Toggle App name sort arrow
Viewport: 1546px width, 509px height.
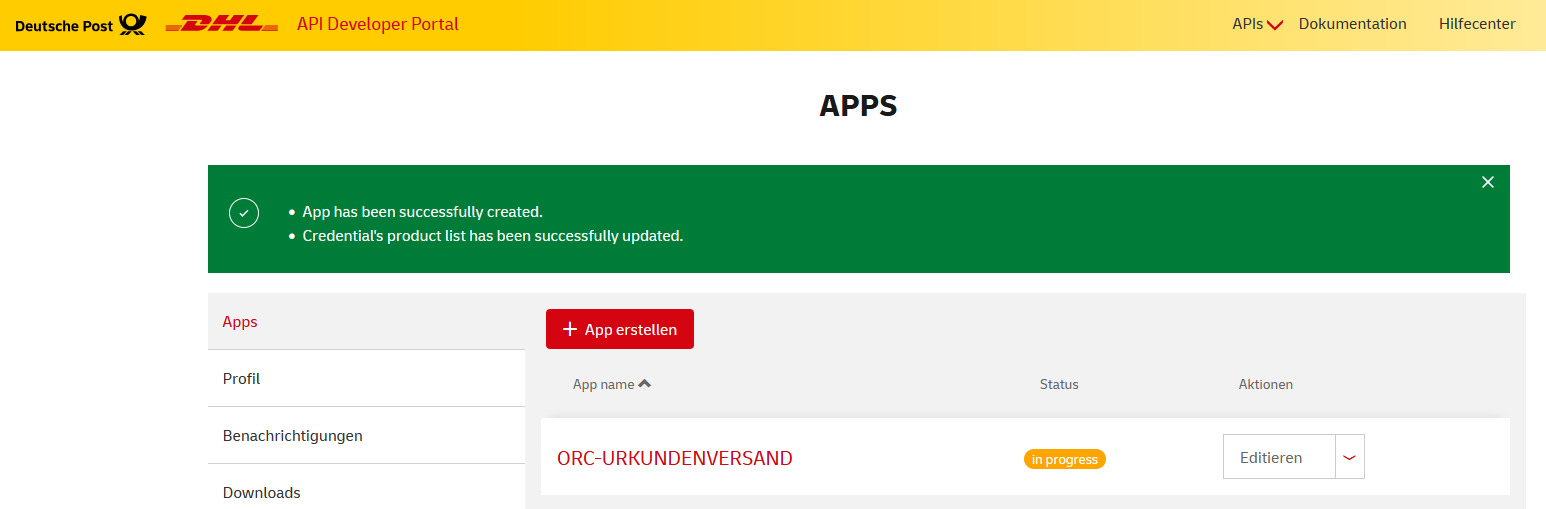coord(645,384)
